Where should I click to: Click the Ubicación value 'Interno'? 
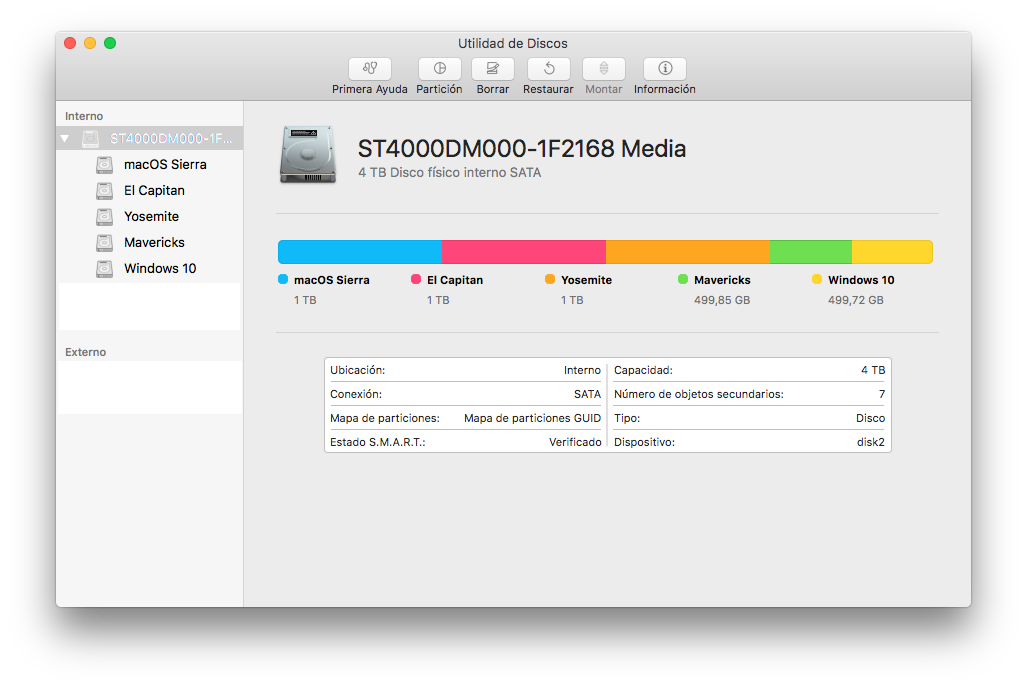[582, 371]
